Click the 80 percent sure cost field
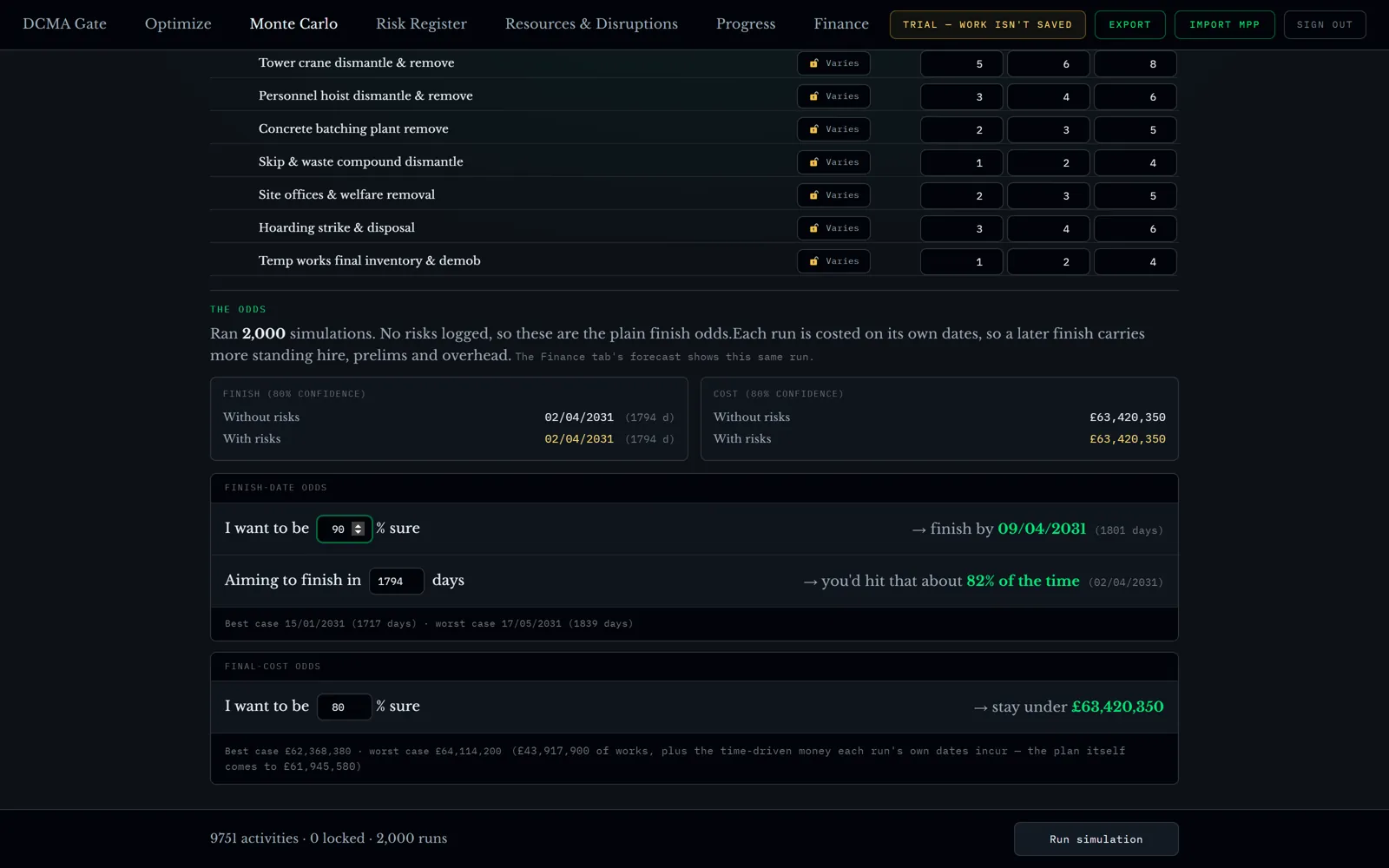 coord(345,707)
